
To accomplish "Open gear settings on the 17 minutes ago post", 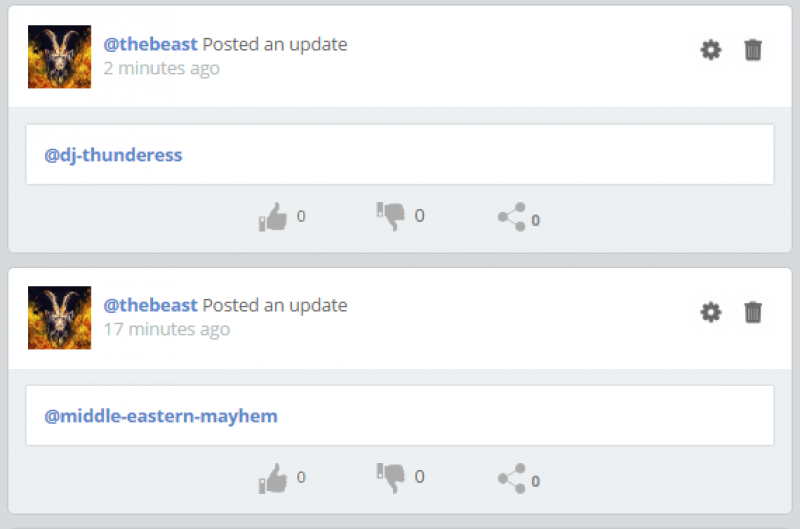I will point(711,312).
